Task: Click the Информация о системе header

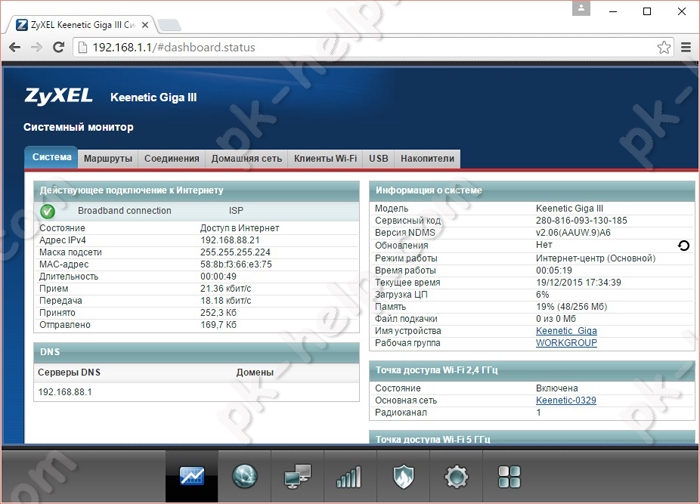Action: click(532, 191)
